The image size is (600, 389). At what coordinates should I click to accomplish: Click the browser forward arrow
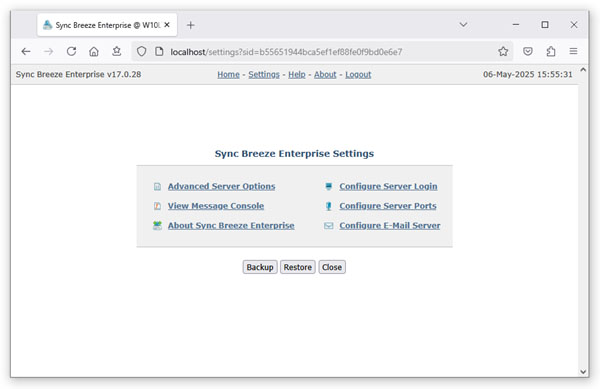[x=48, y=51]
